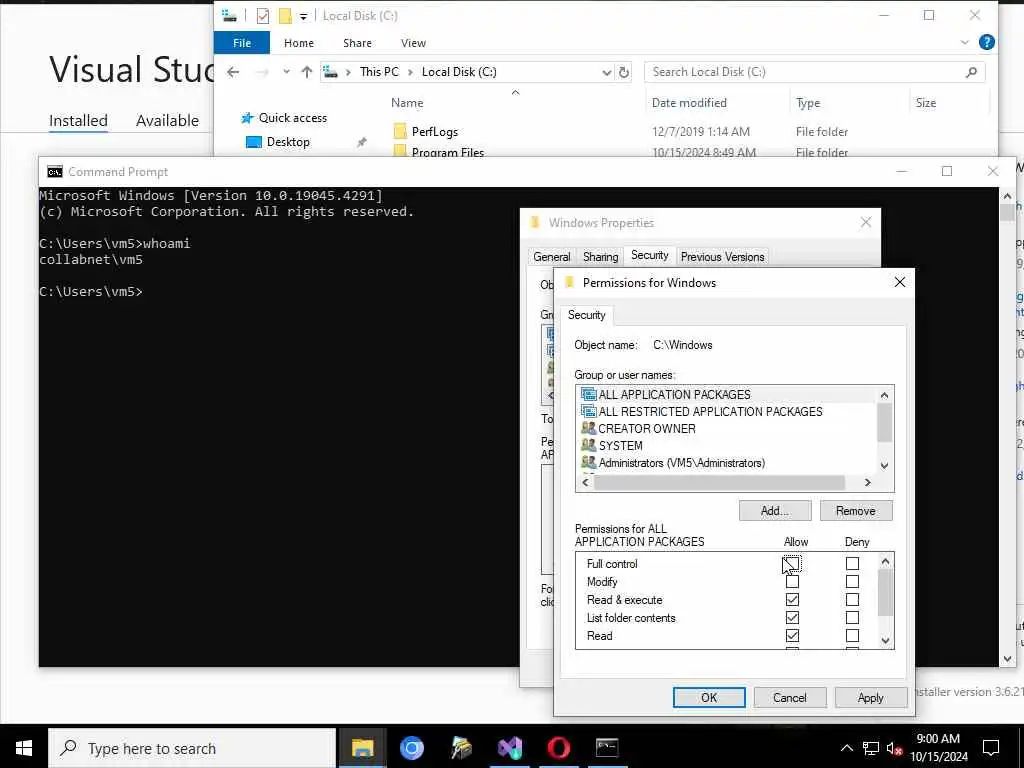Click the taskbar icon left of Visual Studio

click(461, 748)
